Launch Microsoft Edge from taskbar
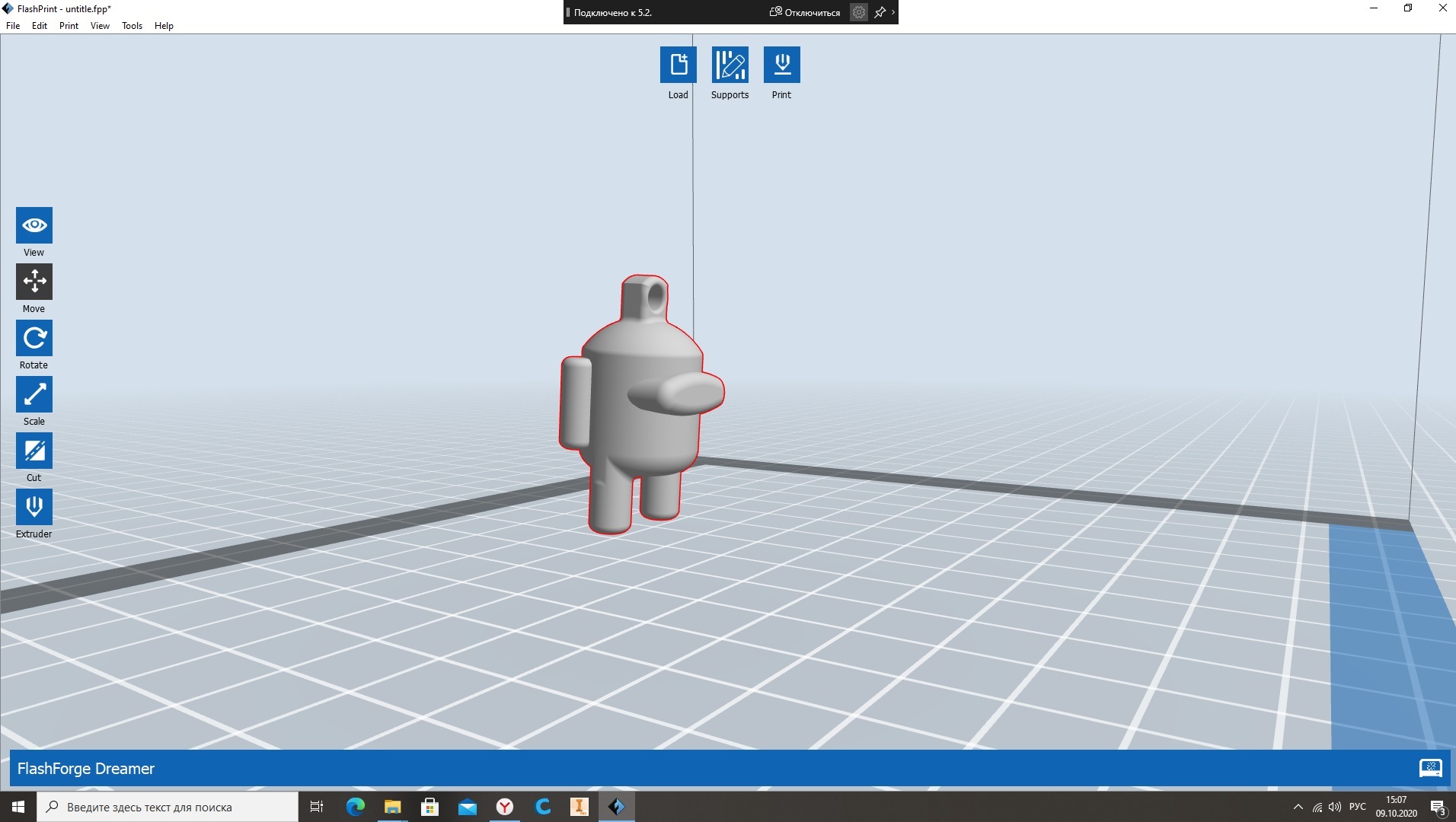Image resolution: width=1456 pixels, height=822 pixels. [x=356, y=807]
